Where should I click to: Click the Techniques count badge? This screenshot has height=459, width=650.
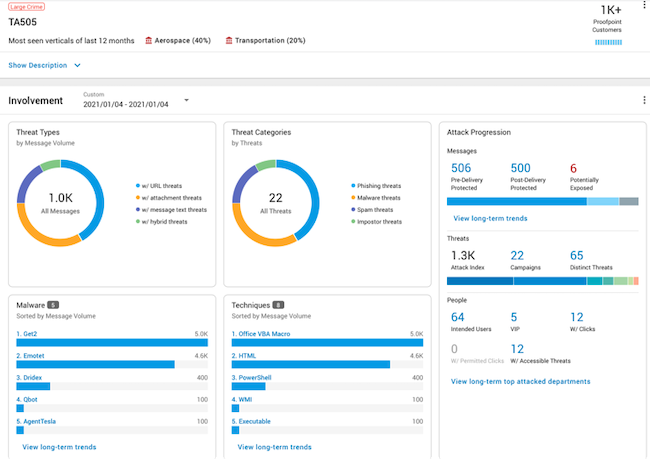pyautogui.click(x=278, y=305)
